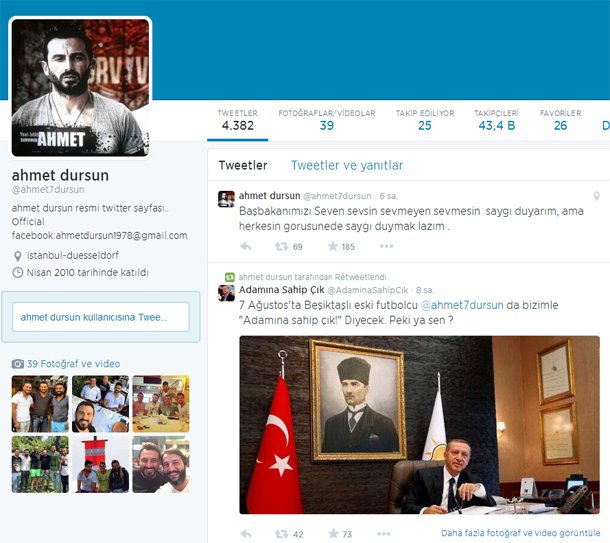The height and width of the screenshot is (543, 610).
Task: Open the Fotoğraflar/Videolar tab
Action: click(326, 120)
